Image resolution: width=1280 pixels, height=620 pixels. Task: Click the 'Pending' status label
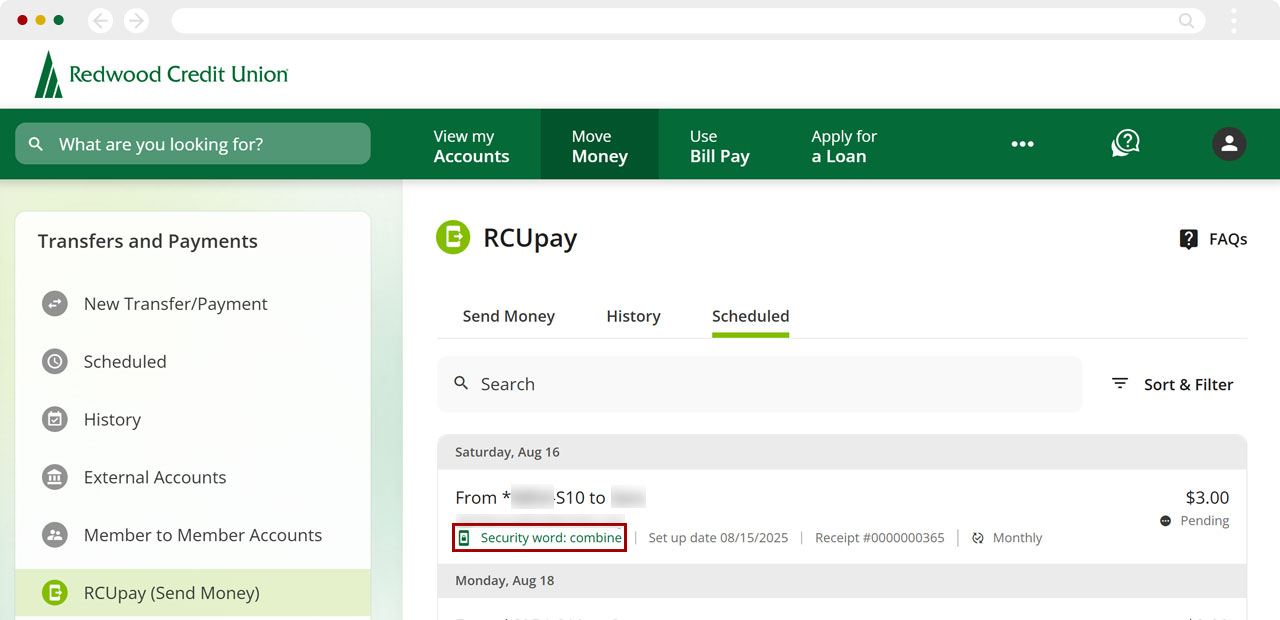(1204, 521)
